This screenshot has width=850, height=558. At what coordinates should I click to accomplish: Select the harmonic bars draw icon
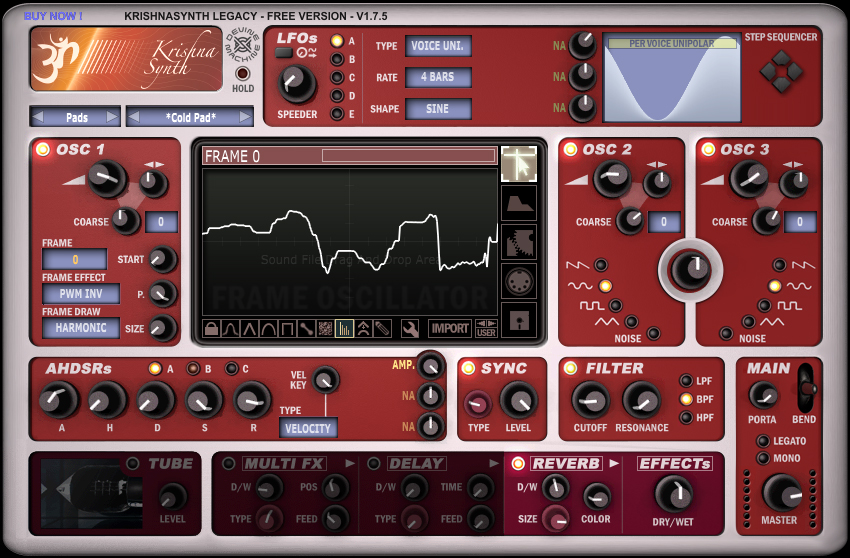pyautogui.click(x=344, y=329)
